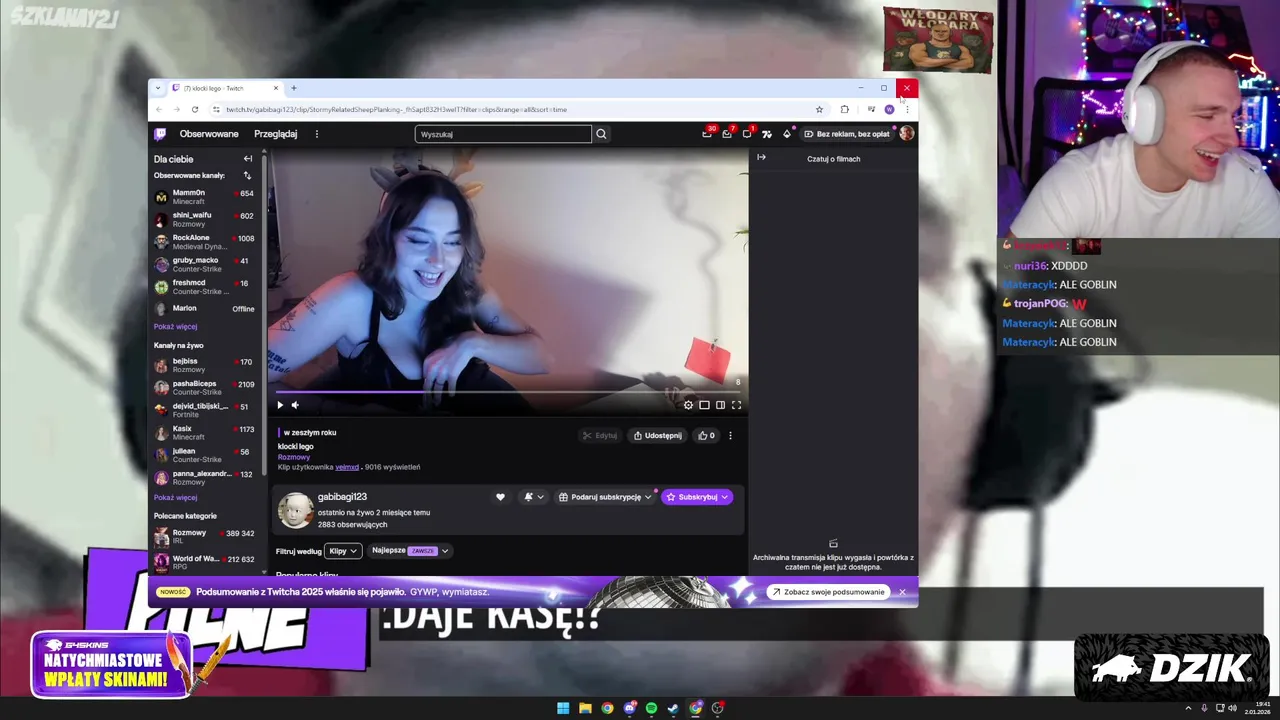Open the Najlepsze ZAWSZE sort dropdown
Viewport: 1280px width, 720px height.
(x=410, y=551)
